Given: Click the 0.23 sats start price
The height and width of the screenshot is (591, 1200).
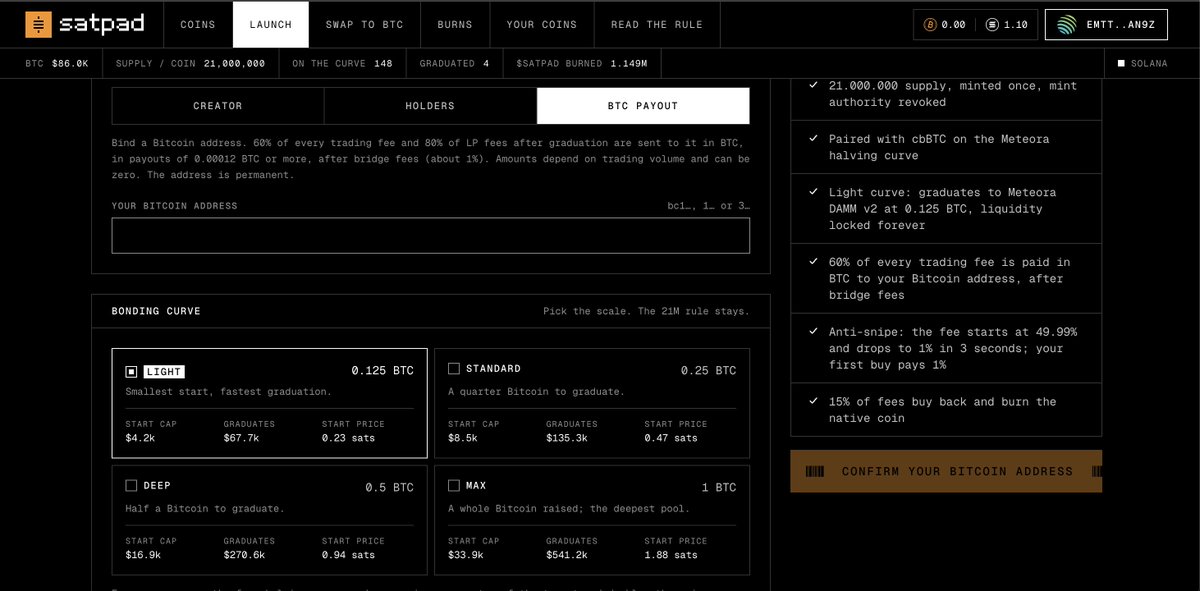Looking at the screenshot, I should click(x=348, y=438).
